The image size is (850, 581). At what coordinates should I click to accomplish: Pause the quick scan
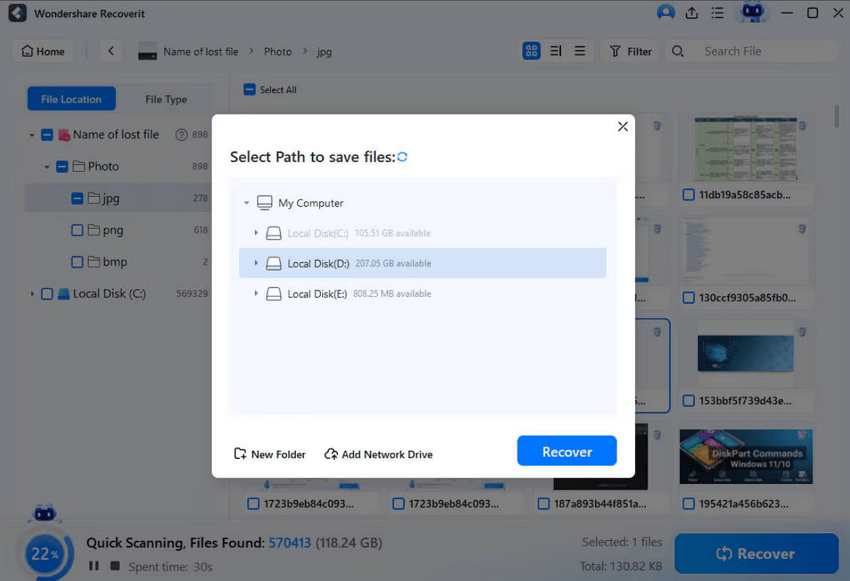(x=94, y=566)
